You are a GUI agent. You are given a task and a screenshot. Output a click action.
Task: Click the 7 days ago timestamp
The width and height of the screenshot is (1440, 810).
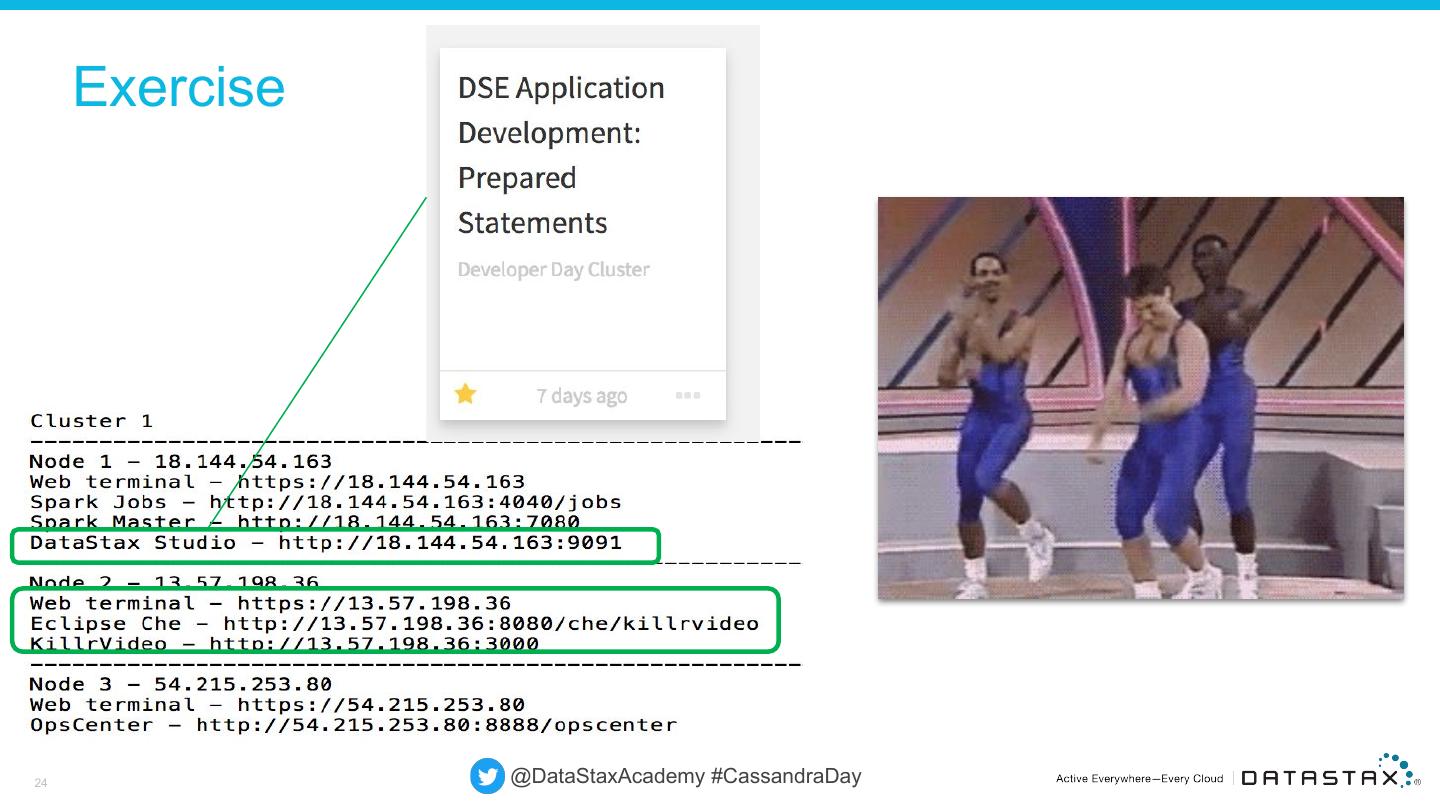tap(581, 396)
